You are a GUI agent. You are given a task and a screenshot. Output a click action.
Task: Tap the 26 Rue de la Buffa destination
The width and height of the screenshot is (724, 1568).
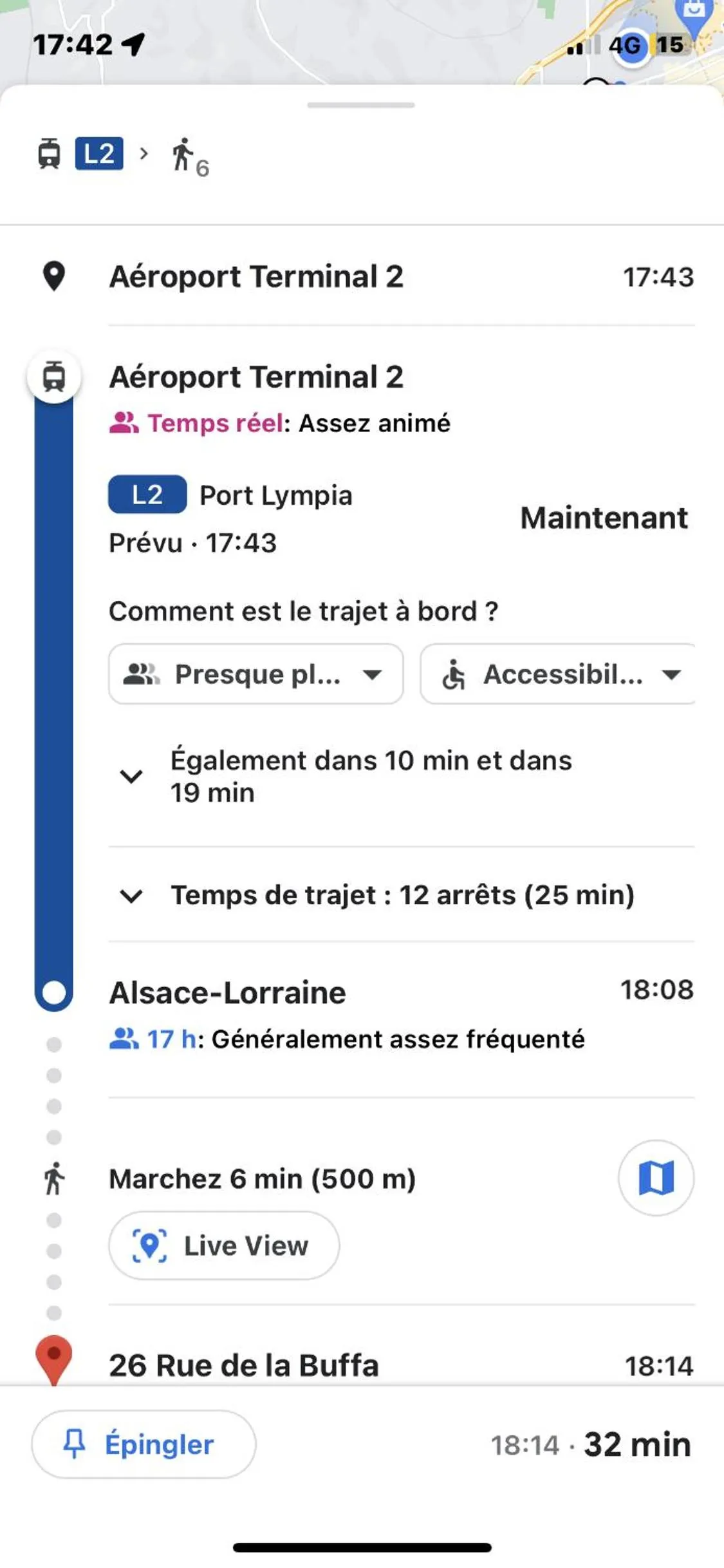pyautogui.click(x=244, y=1365)
